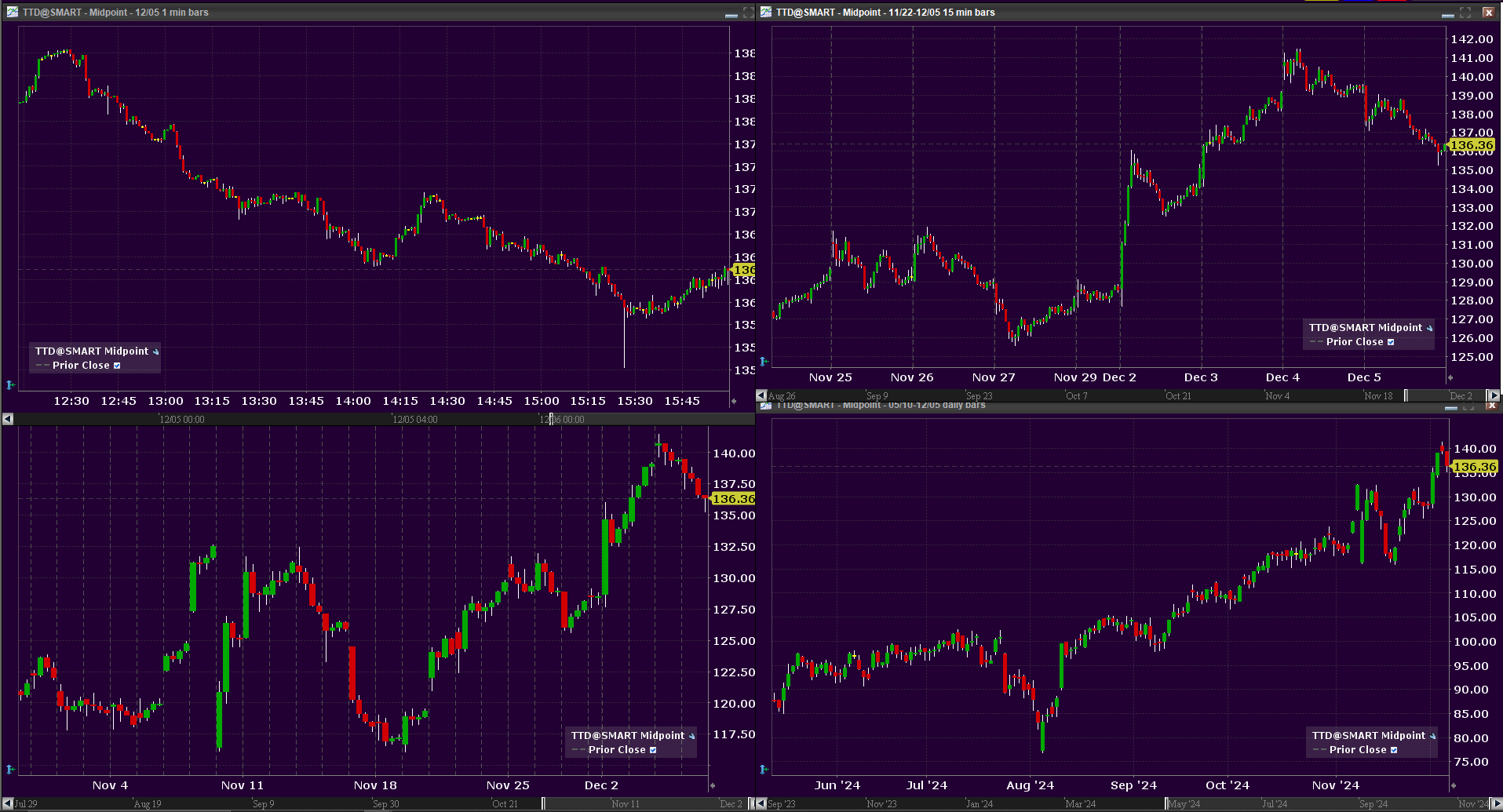Click time-axis end arrow in daily bars chart
Screen dimensions: 1503x812
coord(1453,785)
